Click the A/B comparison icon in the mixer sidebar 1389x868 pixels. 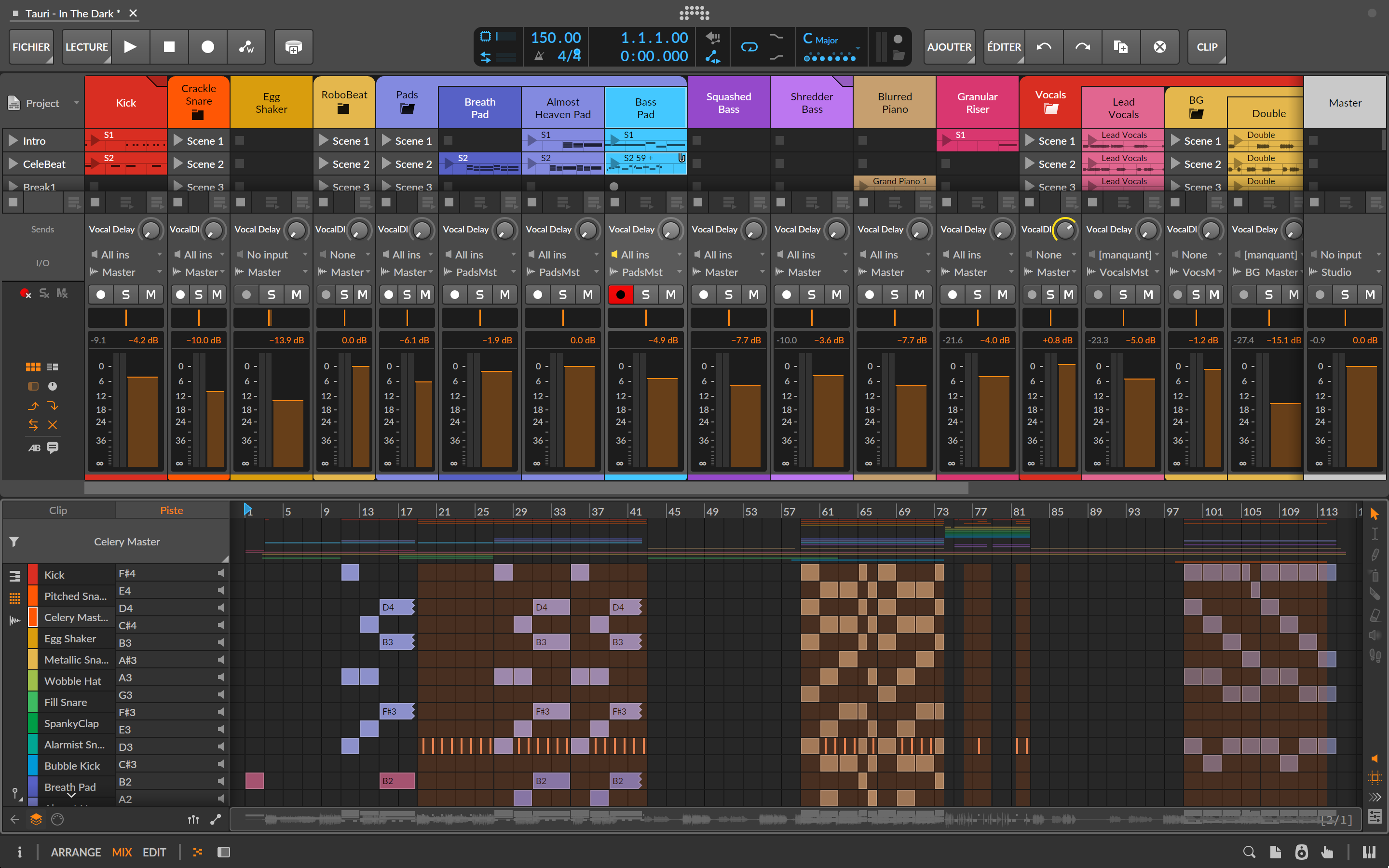pyautogui.click(x=33, y=448)
